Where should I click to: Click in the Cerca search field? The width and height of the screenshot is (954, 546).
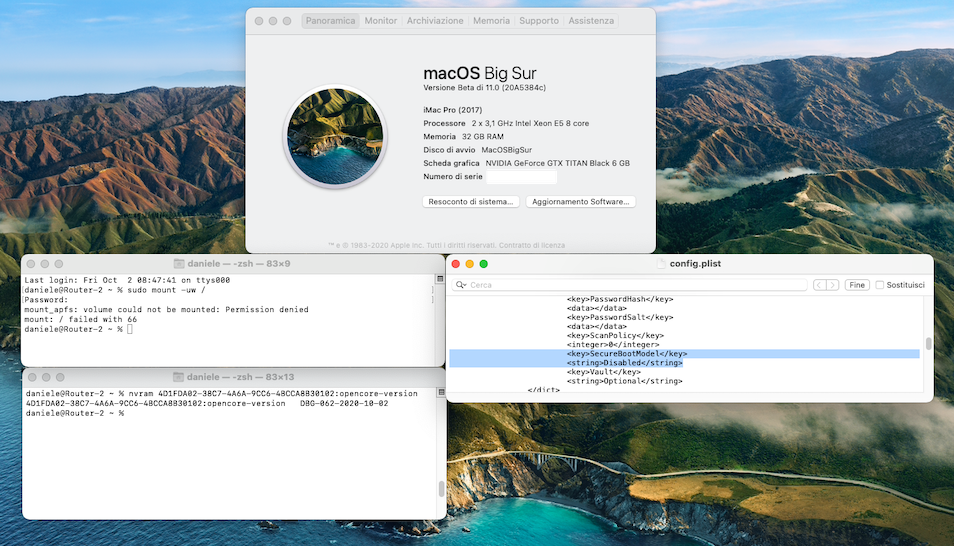click(636, 285)
